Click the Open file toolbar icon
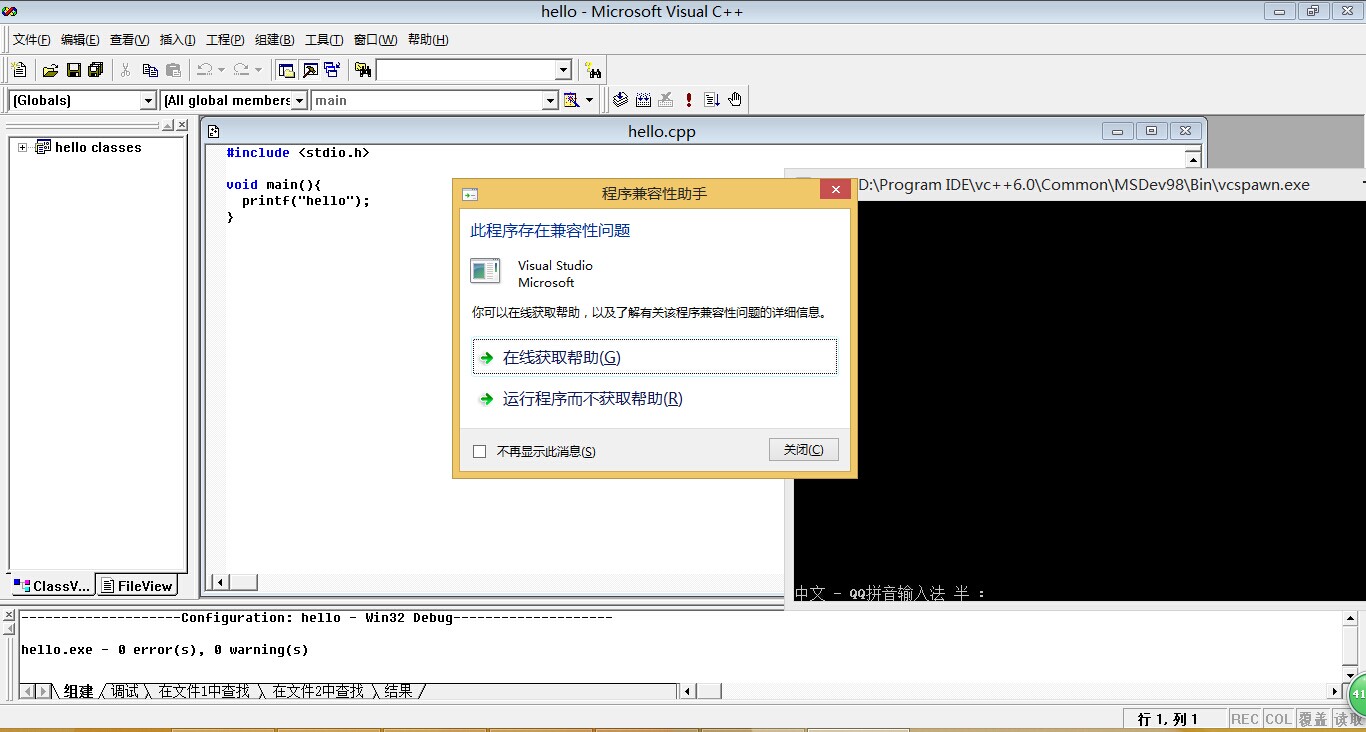The image size is (1366, 732). click(50, 70)
